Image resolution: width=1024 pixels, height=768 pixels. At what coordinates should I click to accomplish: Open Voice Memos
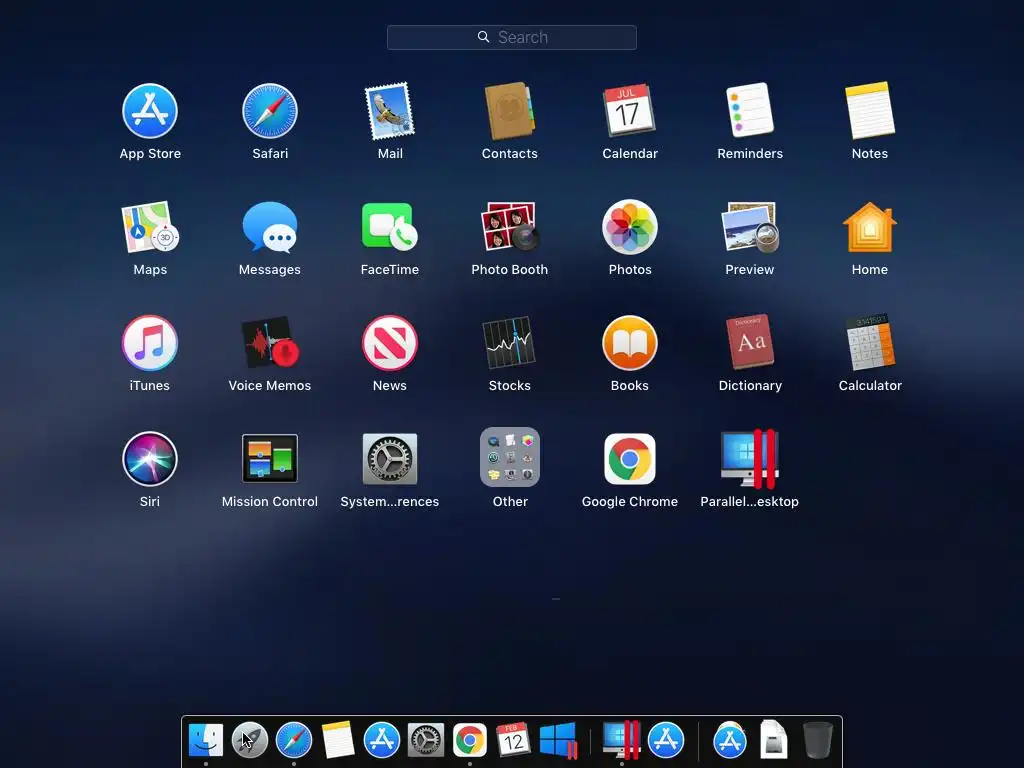pos(270,343)
